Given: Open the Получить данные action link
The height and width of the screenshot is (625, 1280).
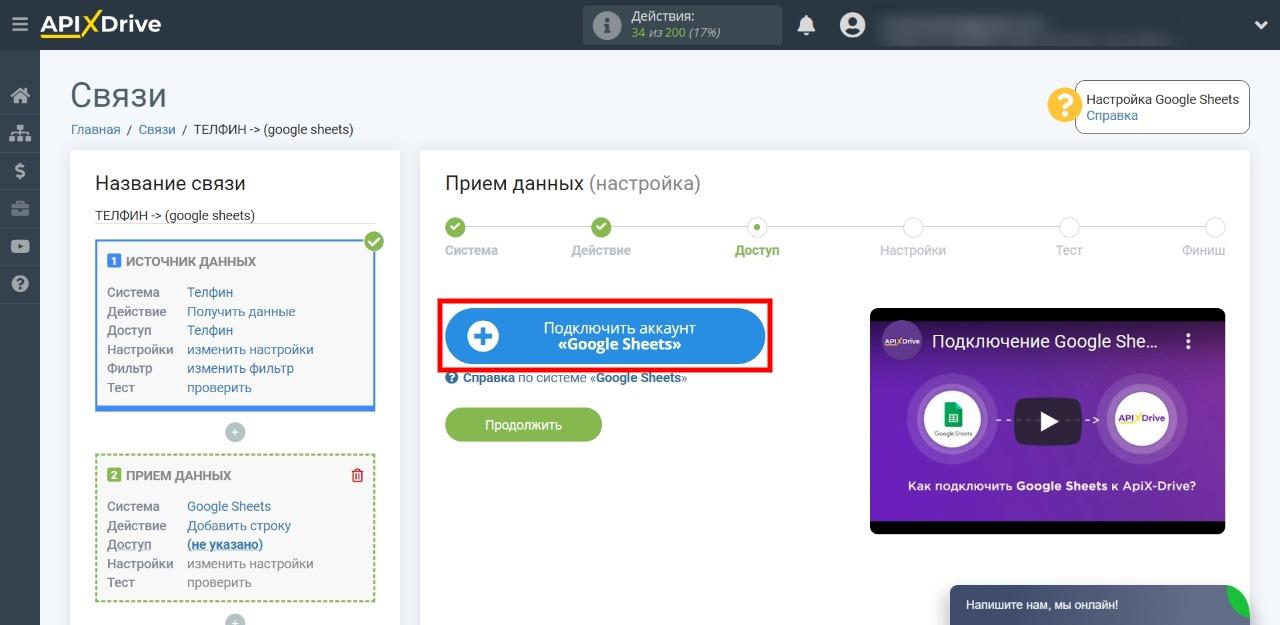Looking at the screenshot, I should [241, 311].
